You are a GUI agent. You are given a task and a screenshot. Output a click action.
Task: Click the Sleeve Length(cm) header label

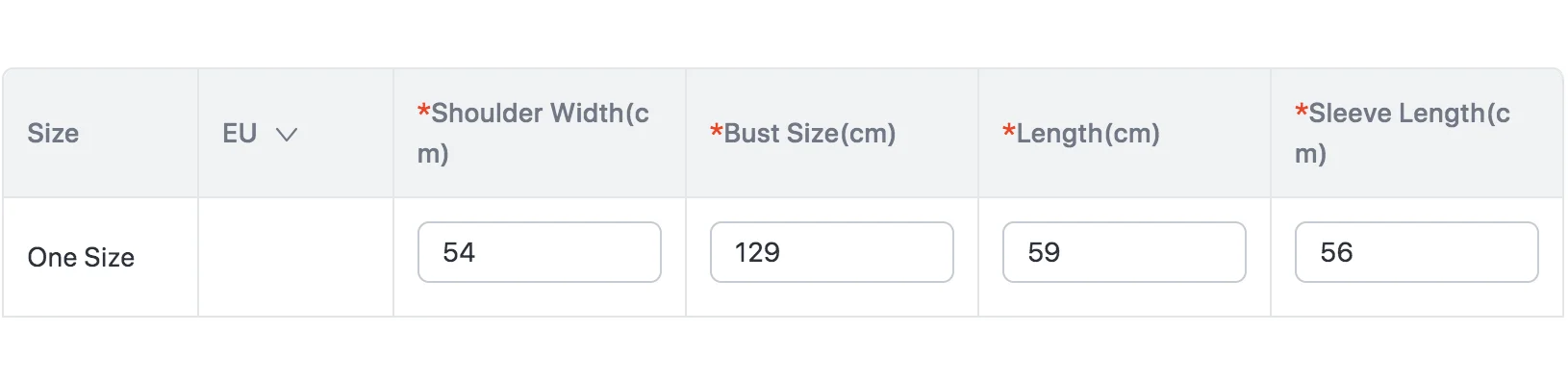1403,133
